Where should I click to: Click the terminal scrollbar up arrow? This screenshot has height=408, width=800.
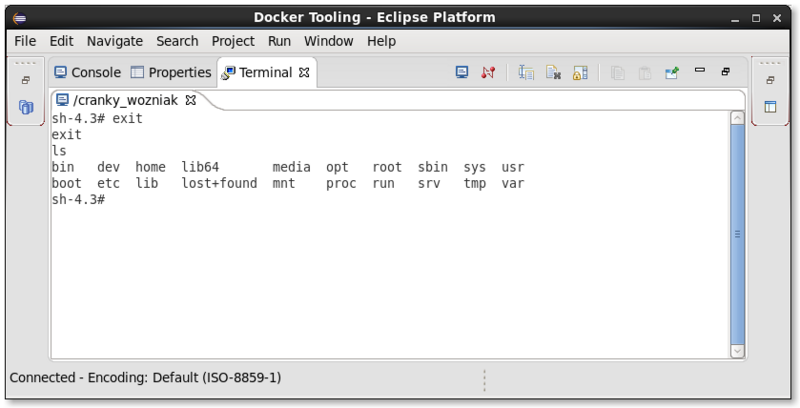(737, 118)
